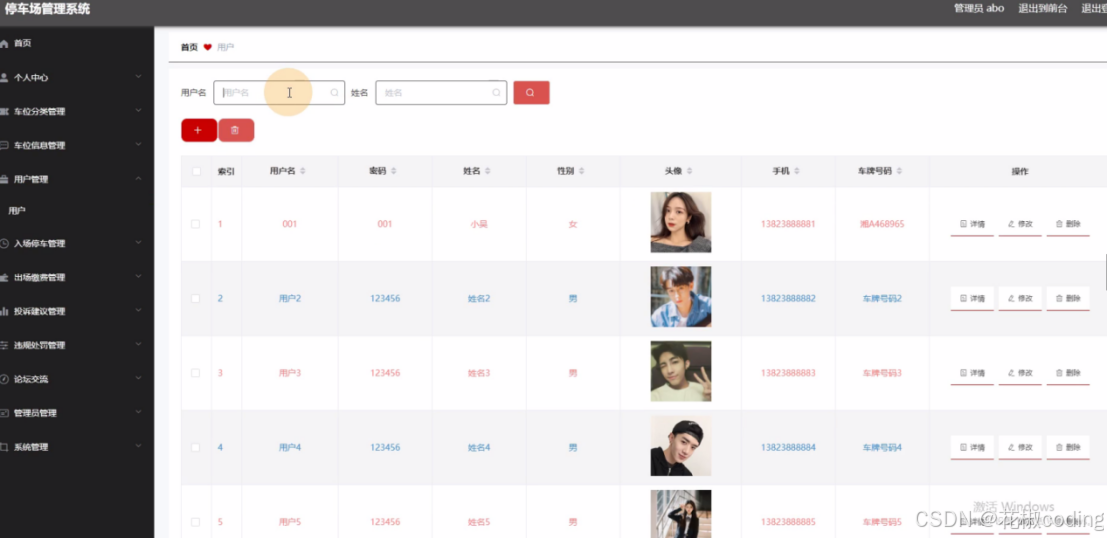Click the icon beside 违规处罚管理
1108x539 pixels.
[x=4, y=345]
